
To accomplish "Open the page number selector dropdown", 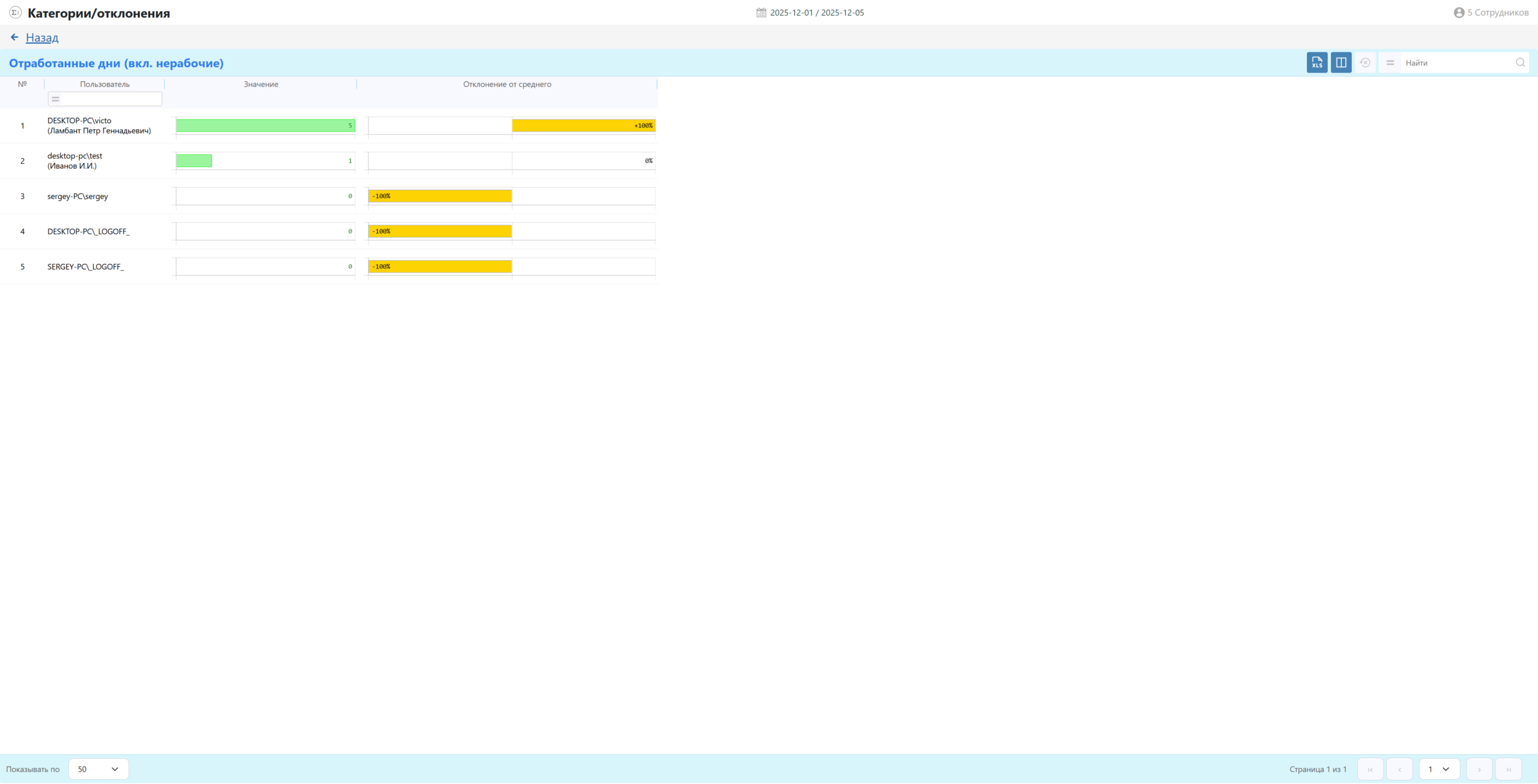I will (1439, 769).
